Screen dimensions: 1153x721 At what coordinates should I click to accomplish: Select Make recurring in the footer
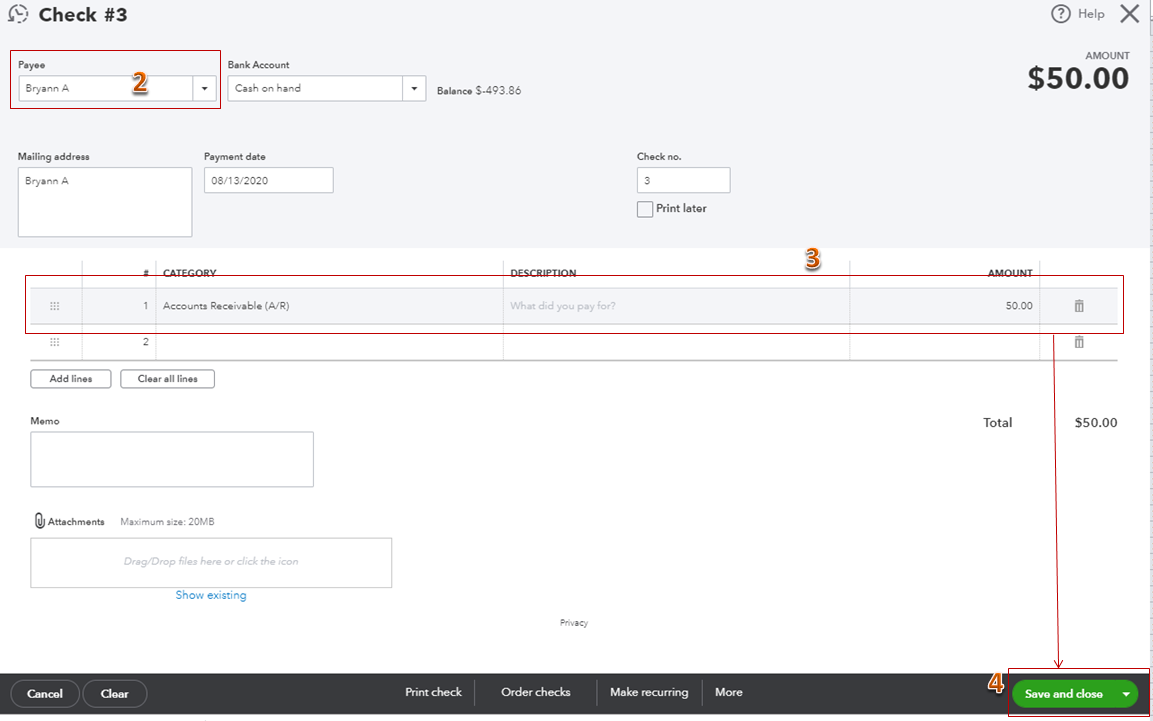click(649, 692)
